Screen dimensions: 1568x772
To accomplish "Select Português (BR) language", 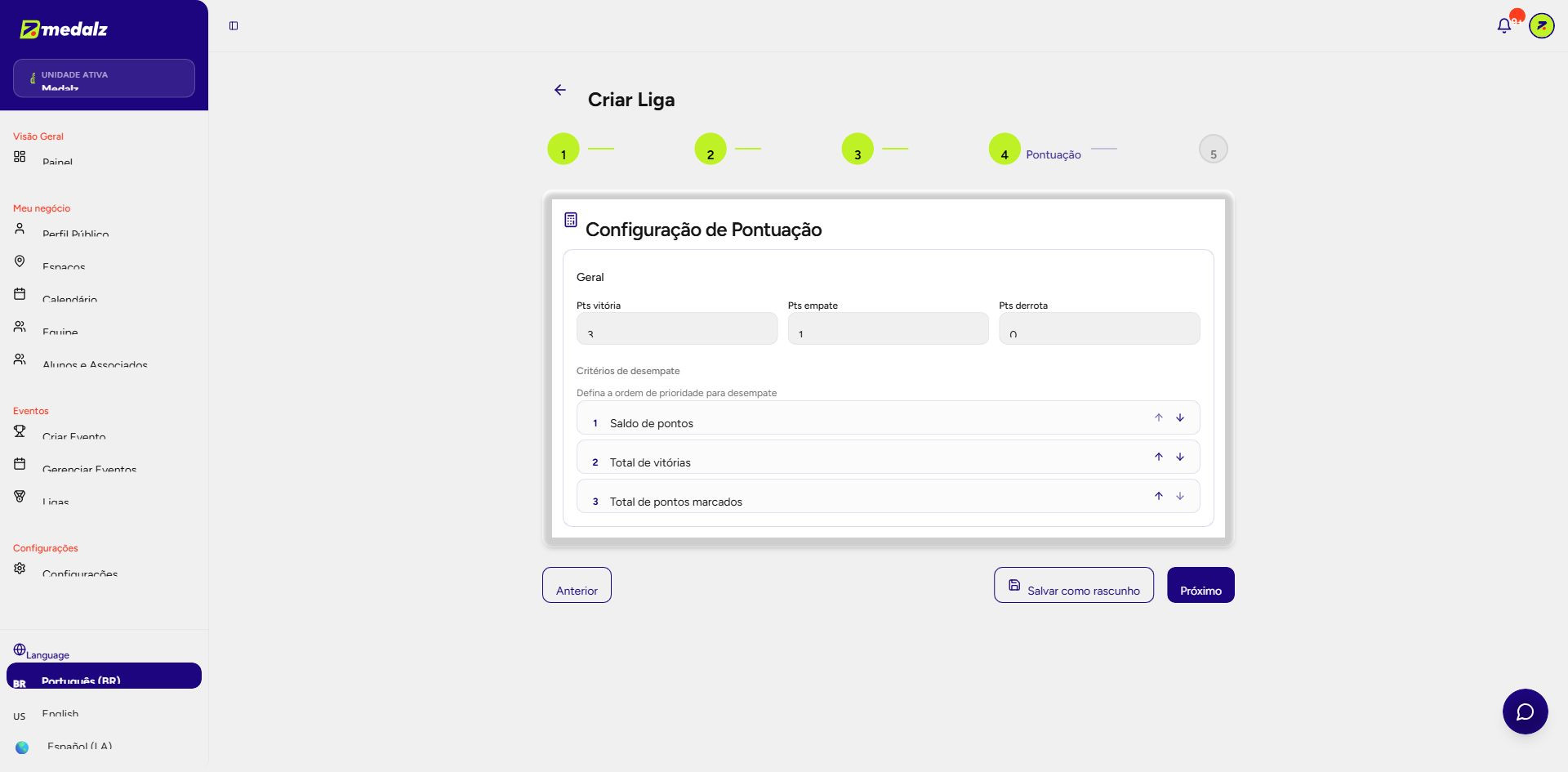I will pyautogui.click(x=104, y=676).
